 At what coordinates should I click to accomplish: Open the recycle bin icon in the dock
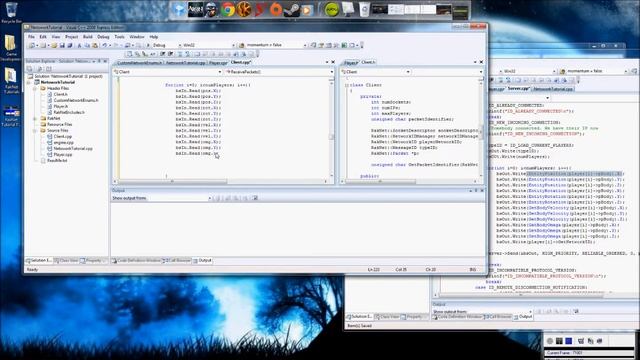[364, 9]
